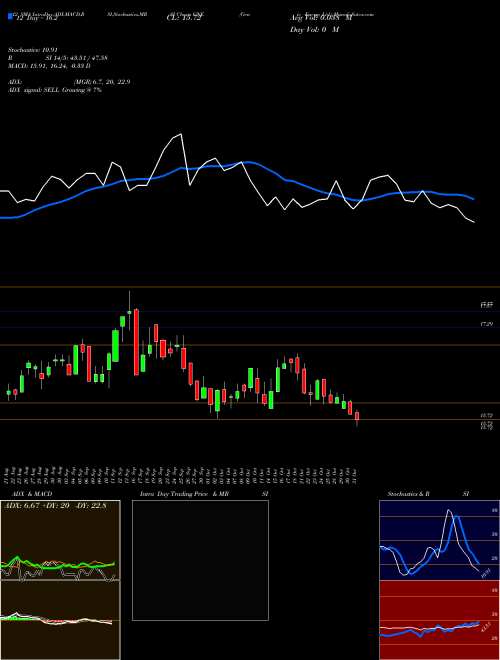Click the 'ADX & MACD' panel title
The height and width of the screenshot is (660, 500).
tap(32, 494)
